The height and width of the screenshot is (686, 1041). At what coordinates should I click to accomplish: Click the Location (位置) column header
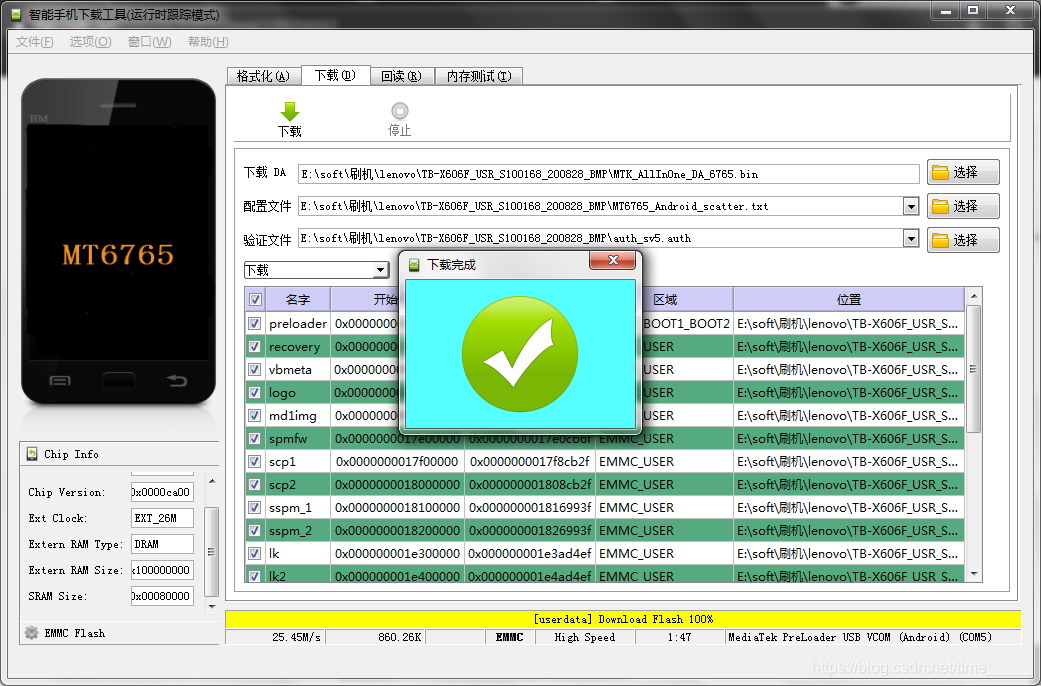849,300
